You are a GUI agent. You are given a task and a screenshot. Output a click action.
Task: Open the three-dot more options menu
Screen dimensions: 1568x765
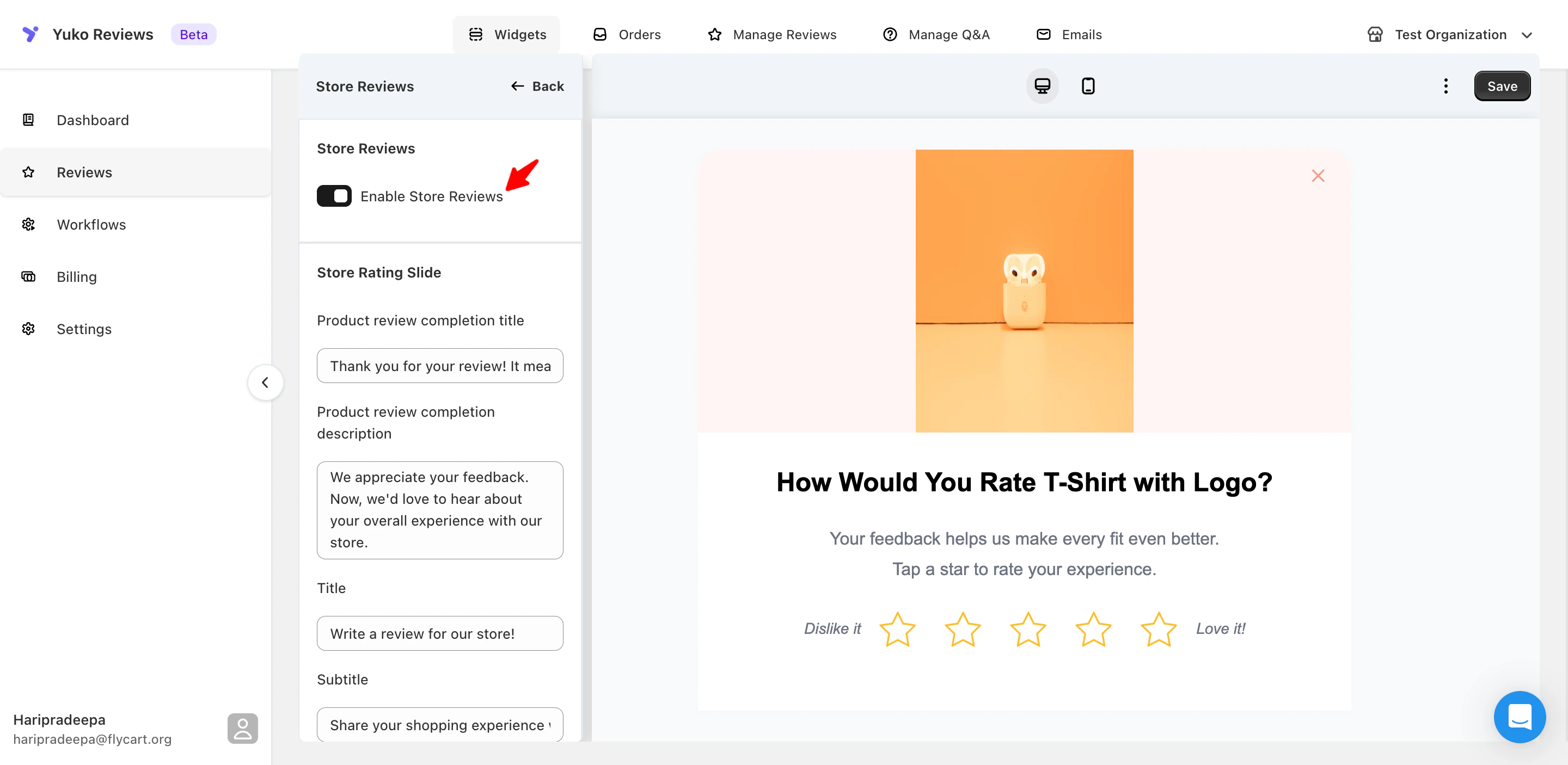[x=1445, y=86]
